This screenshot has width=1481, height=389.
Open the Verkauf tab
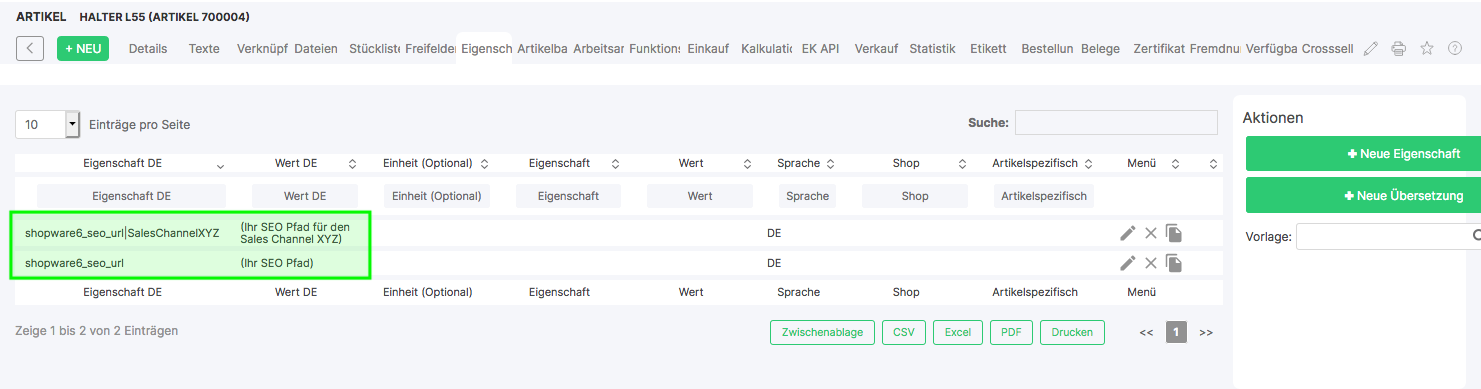pyautogui.click(x=876, y=48)
